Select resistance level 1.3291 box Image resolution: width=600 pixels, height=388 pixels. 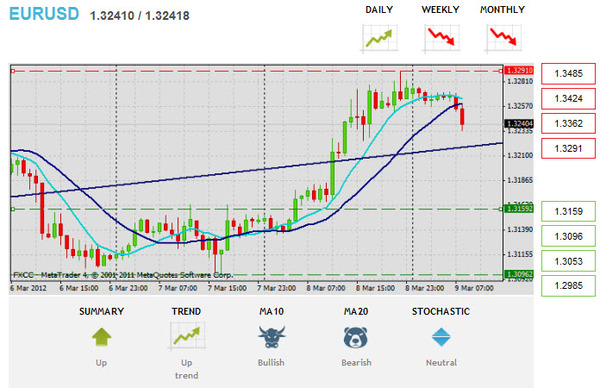click(x=568, y=148)
